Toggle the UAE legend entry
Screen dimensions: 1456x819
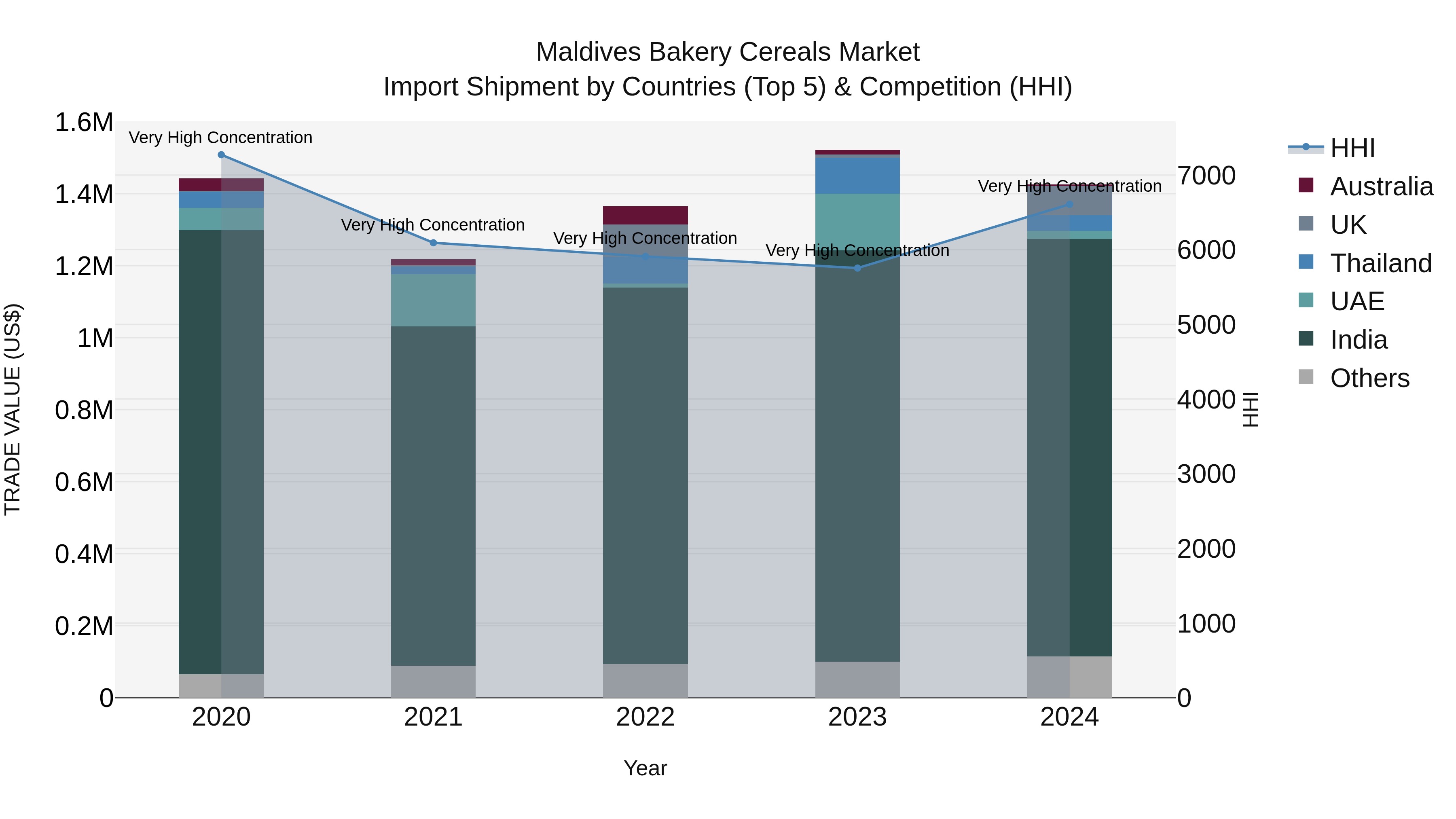coord(1341,301)
